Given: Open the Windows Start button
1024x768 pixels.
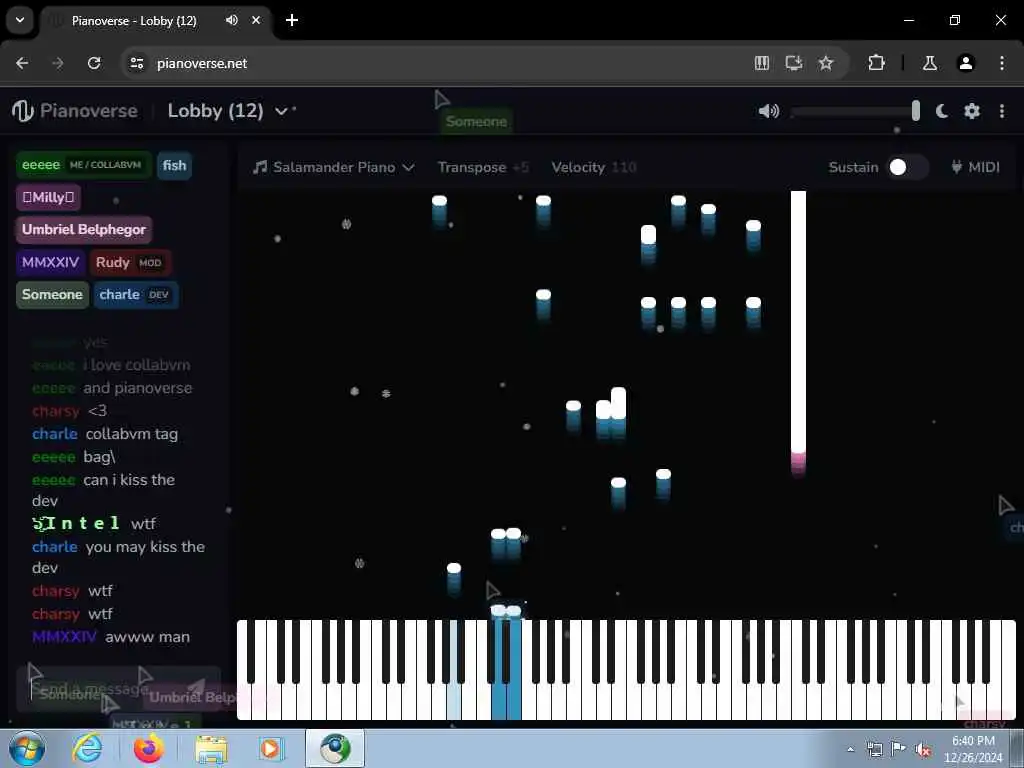Looking at the screenshot, I should tap(27, 748).
